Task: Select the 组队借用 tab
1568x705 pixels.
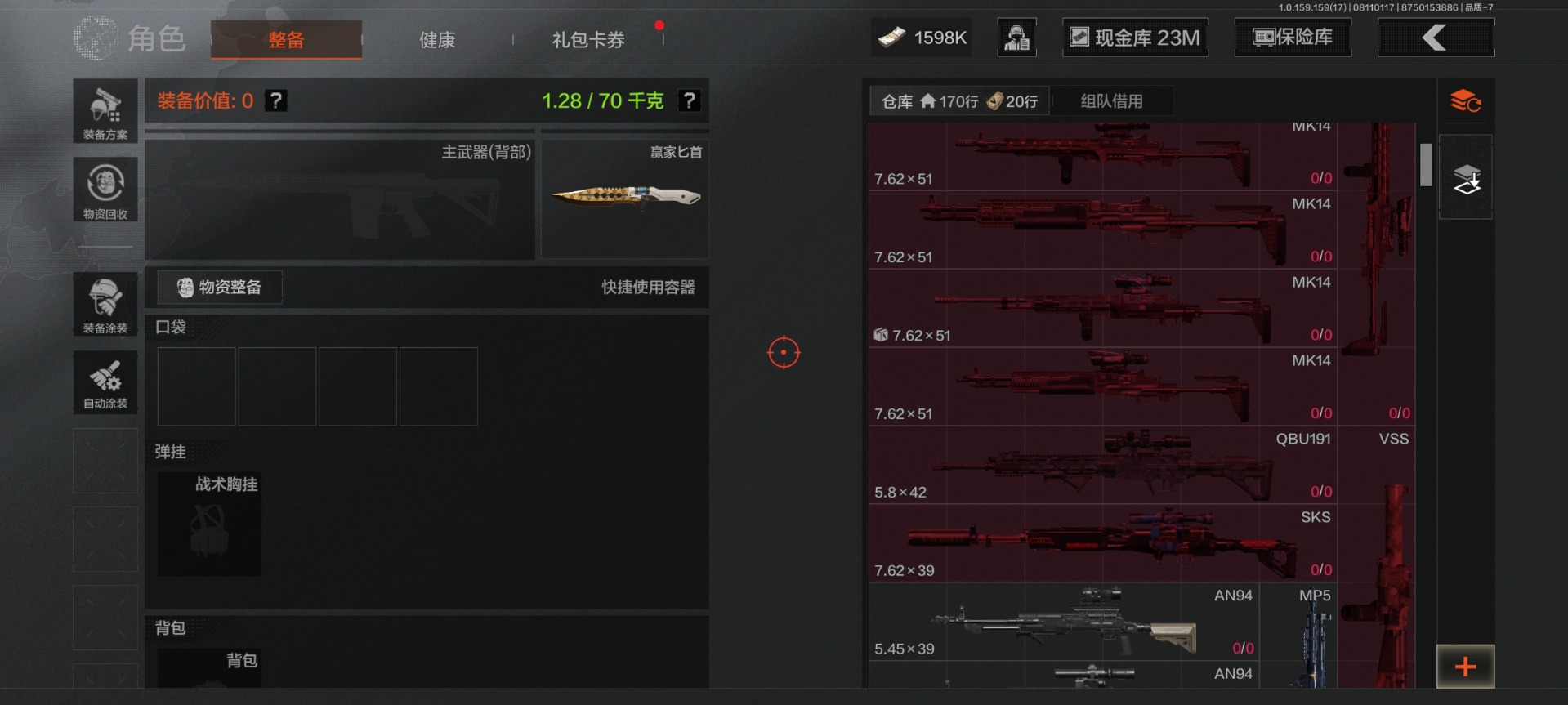Action: click(x=1111, y=101)
